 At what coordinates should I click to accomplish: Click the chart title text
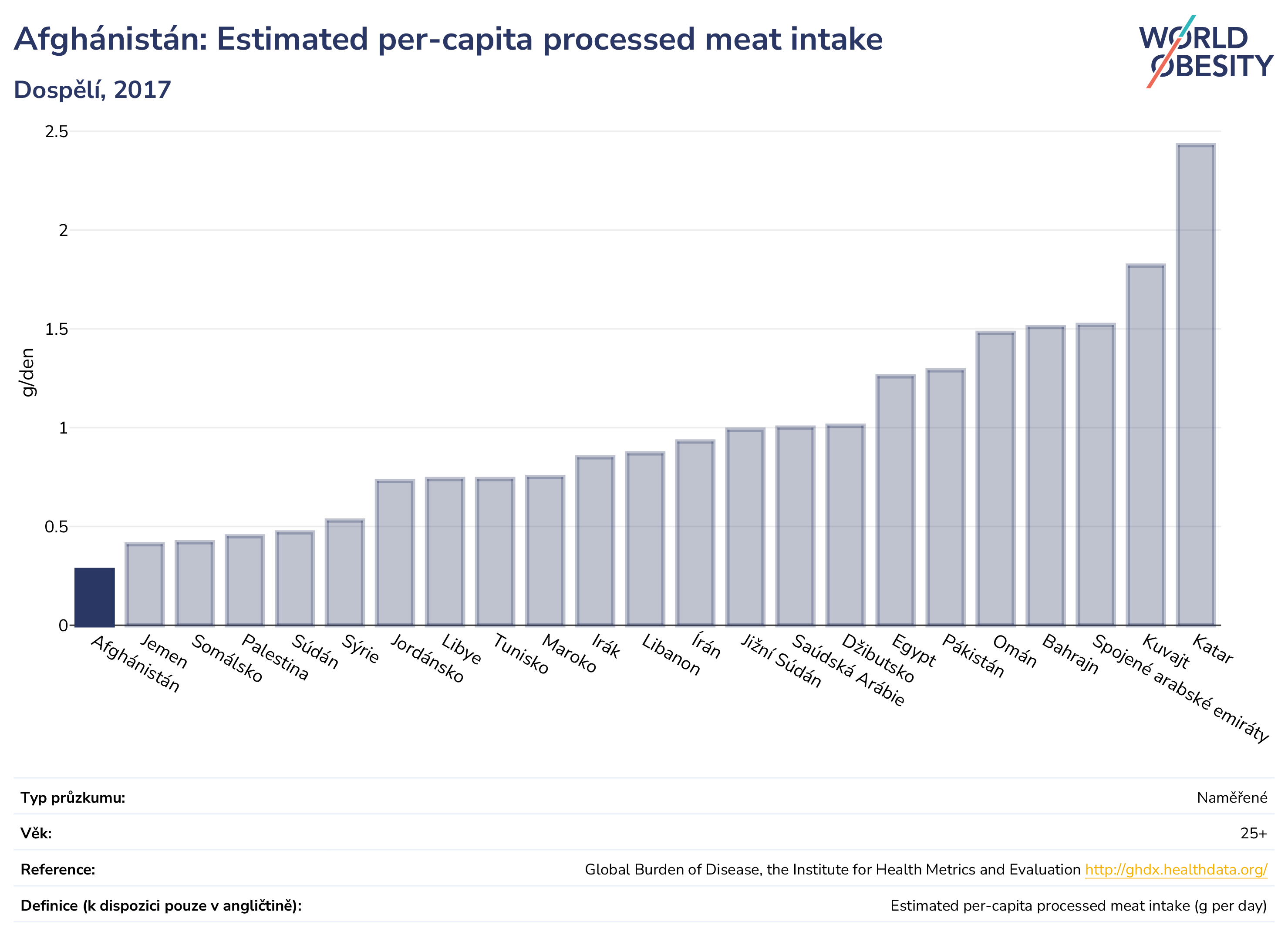click(448, 39)
